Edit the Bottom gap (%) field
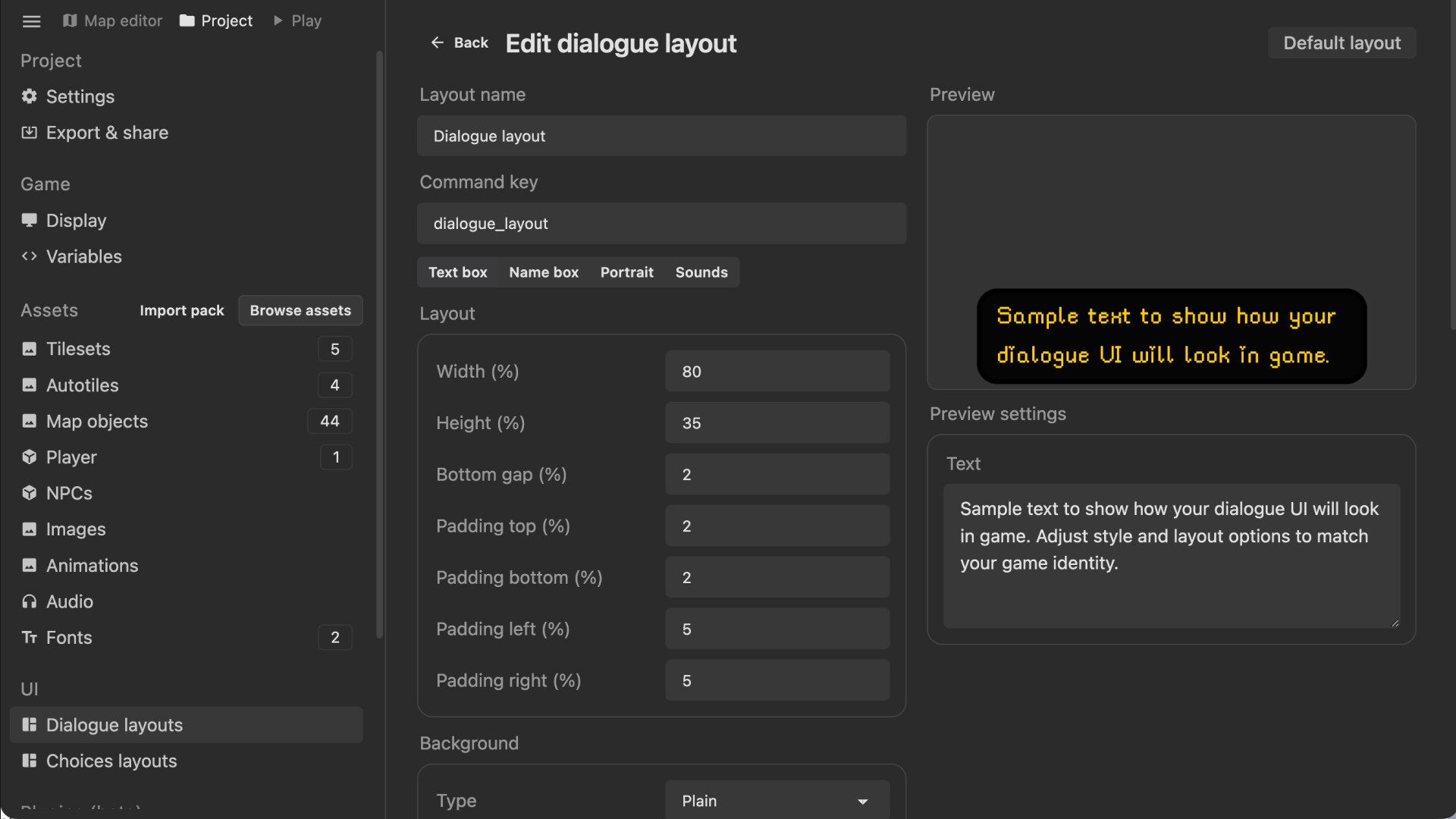This screenshot has height=819, width=1456. [x=777, y=475]
